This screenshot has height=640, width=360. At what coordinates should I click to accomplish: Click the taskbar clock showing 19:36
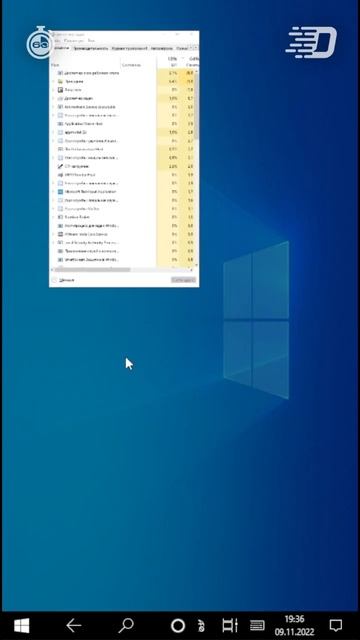(294, 626)
